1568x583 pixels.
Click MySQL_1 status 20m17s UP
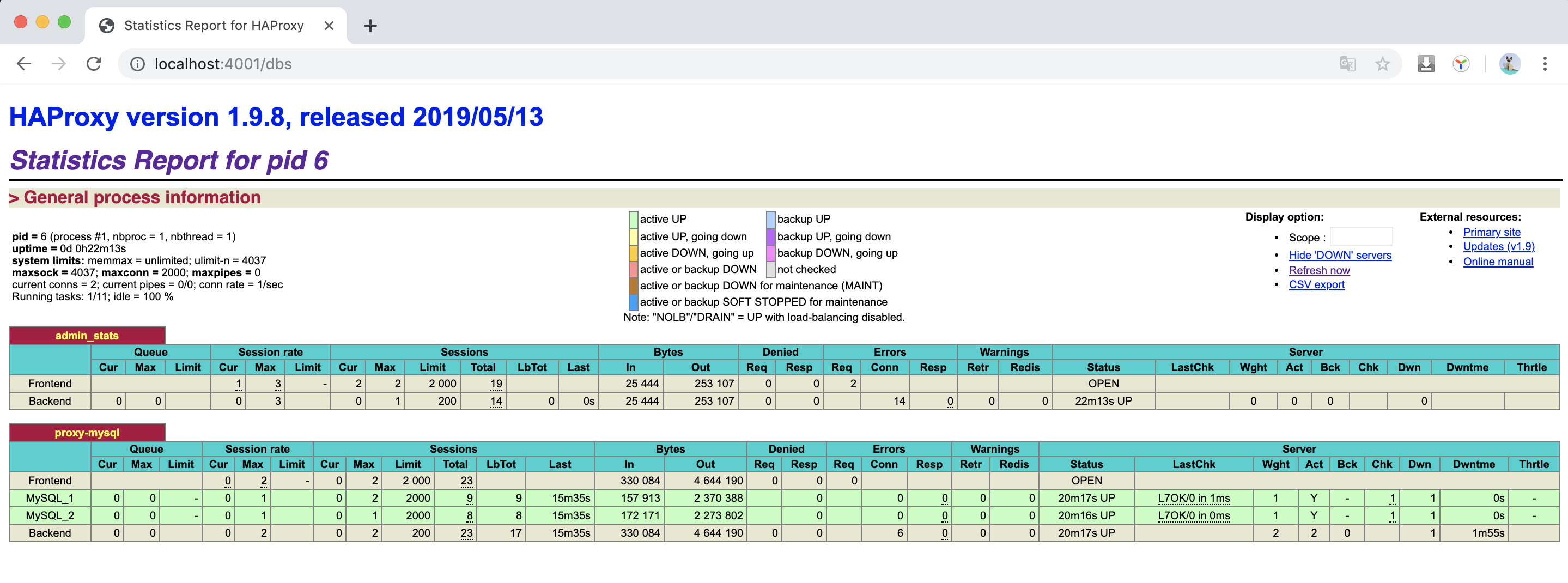pyautogui.click(x=1086, y=498)
